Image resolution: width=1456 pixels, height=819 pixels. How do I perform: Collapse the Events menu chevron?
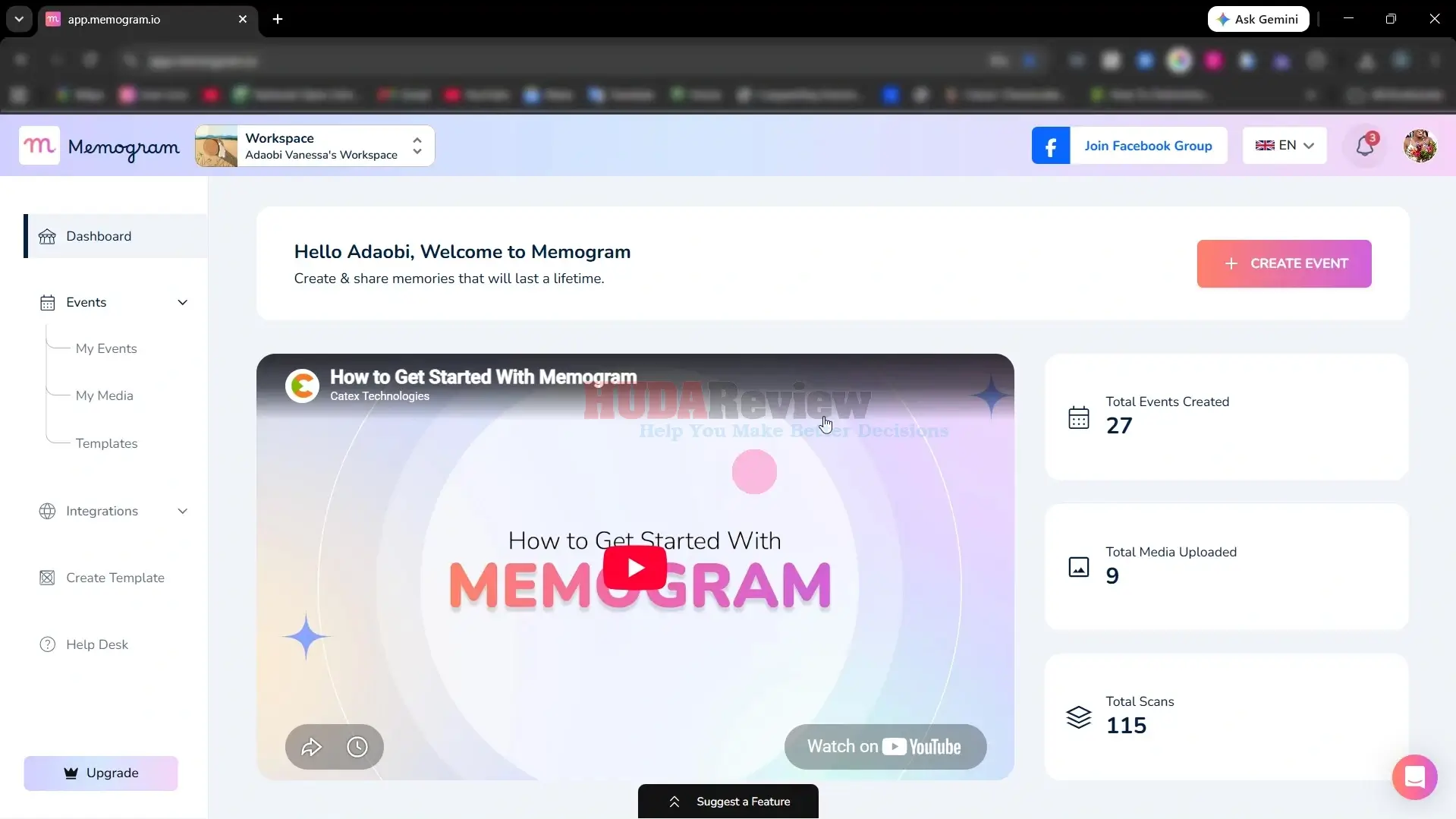[183, 302]
